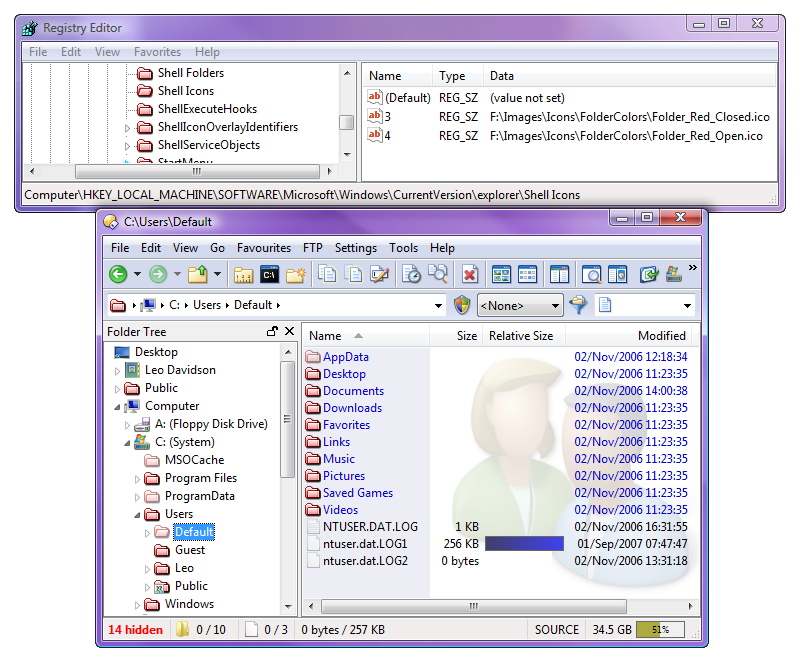This screenshot has width=804, height=666.
Task: Click the 51% disk usage bar
Action: coord(660,630)
